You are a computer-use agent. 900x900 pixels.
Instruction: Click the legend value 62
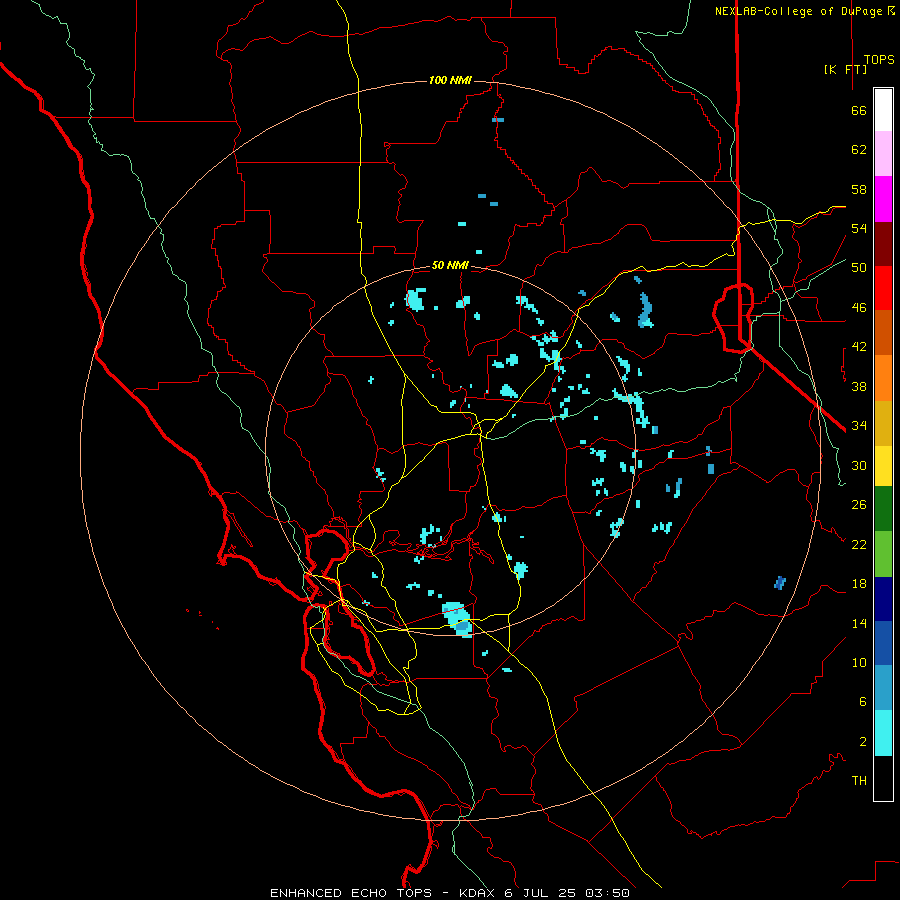pos(859,150)
